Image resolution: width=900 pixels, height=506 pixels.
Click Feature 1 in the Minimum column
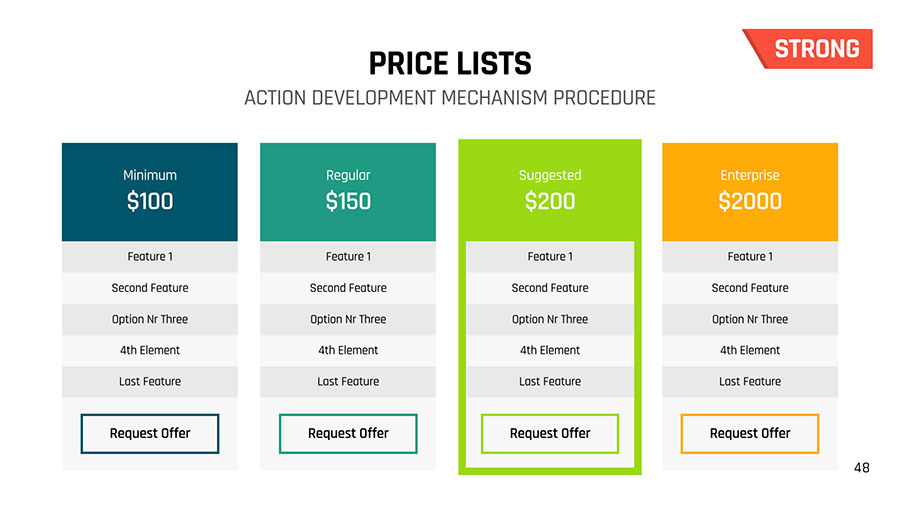150,257
